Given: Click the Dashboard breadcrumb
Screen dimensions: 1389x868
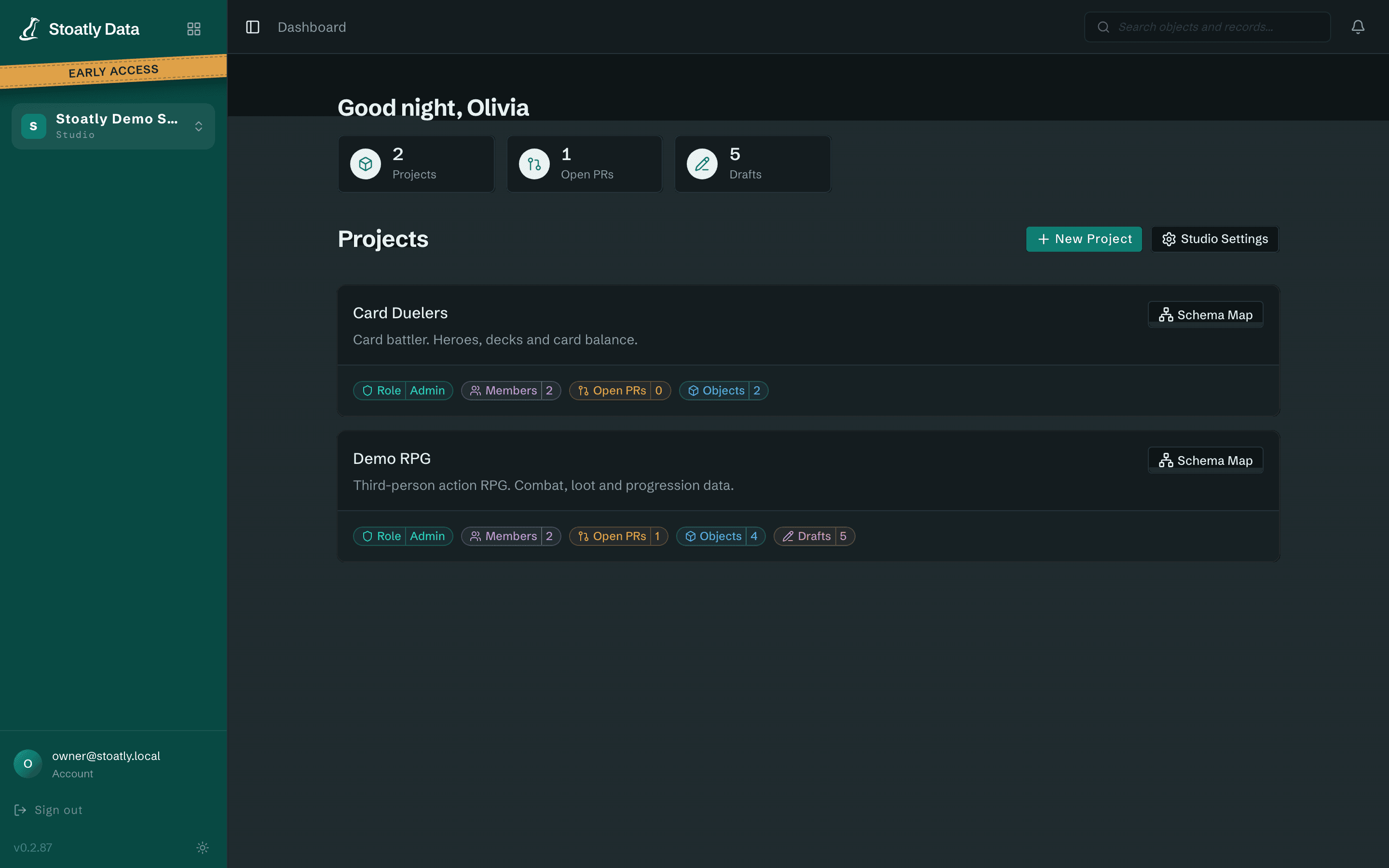Looking at the screenshot, I should click(312, 27).
